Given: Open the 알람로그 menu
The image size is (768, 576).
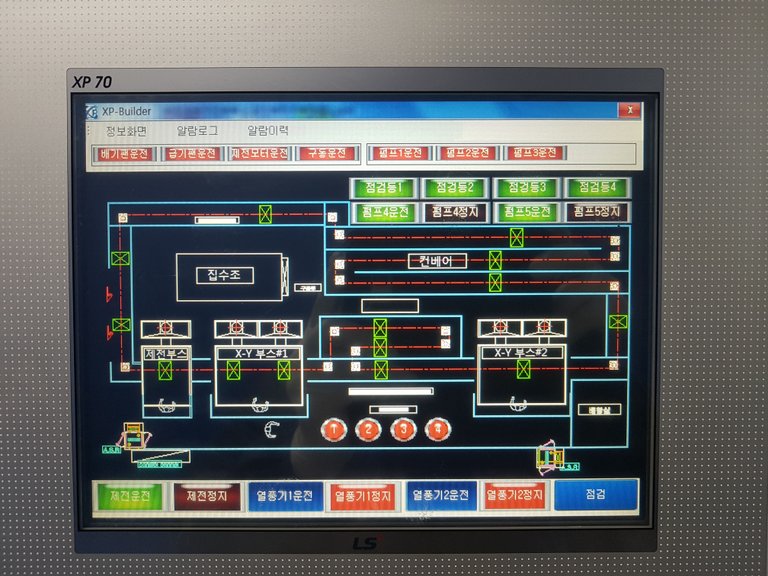Looking at the screenshot, I should (197, 131).
